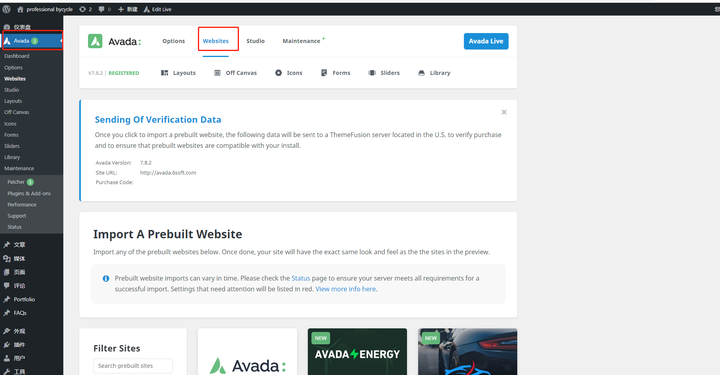Click the Search prebuilt sites field
The width and height of the screenshot is (720, 375).
(x=133, y=366)
